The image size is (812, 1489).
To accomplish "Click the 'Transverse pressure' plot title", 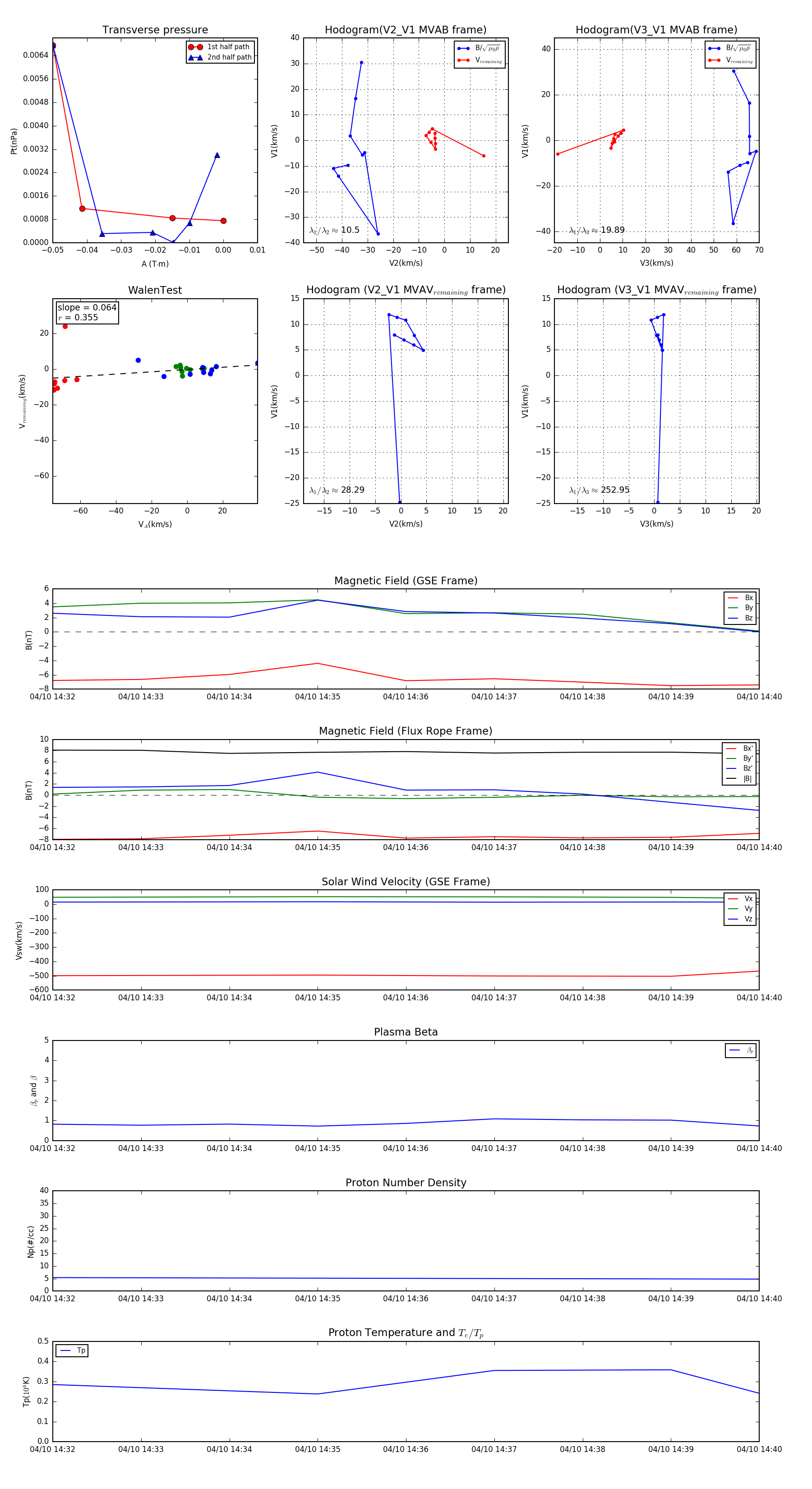I will [155, 30].
